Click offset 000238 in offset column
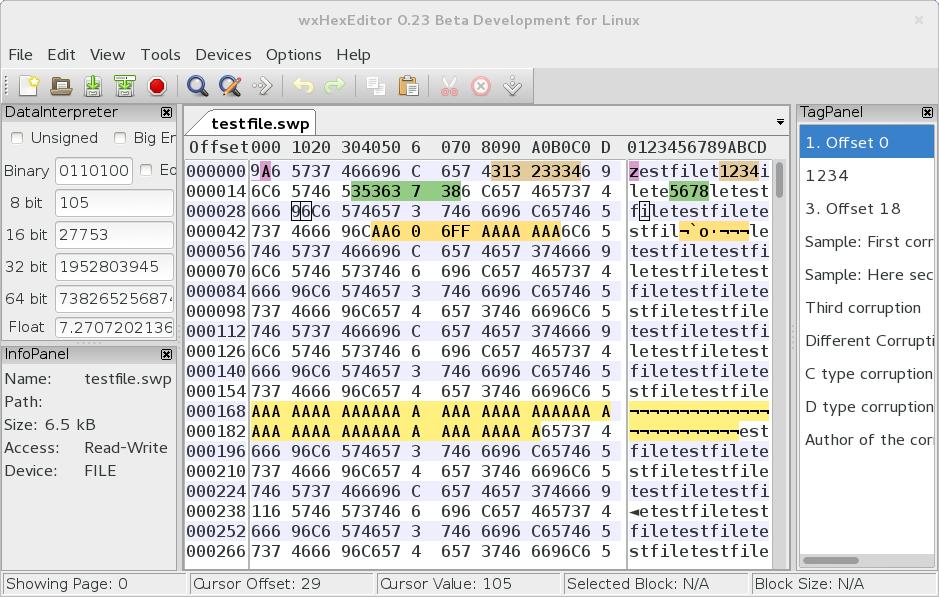 click(x=216, y=511)
